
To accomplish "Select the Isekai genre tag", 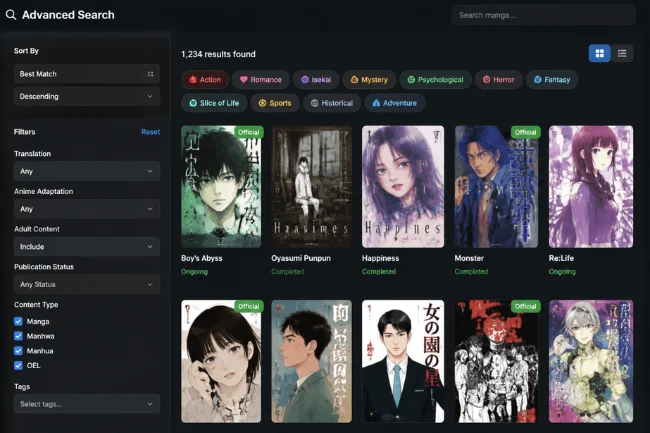I will pyautogui.click(x=316, y=80).
